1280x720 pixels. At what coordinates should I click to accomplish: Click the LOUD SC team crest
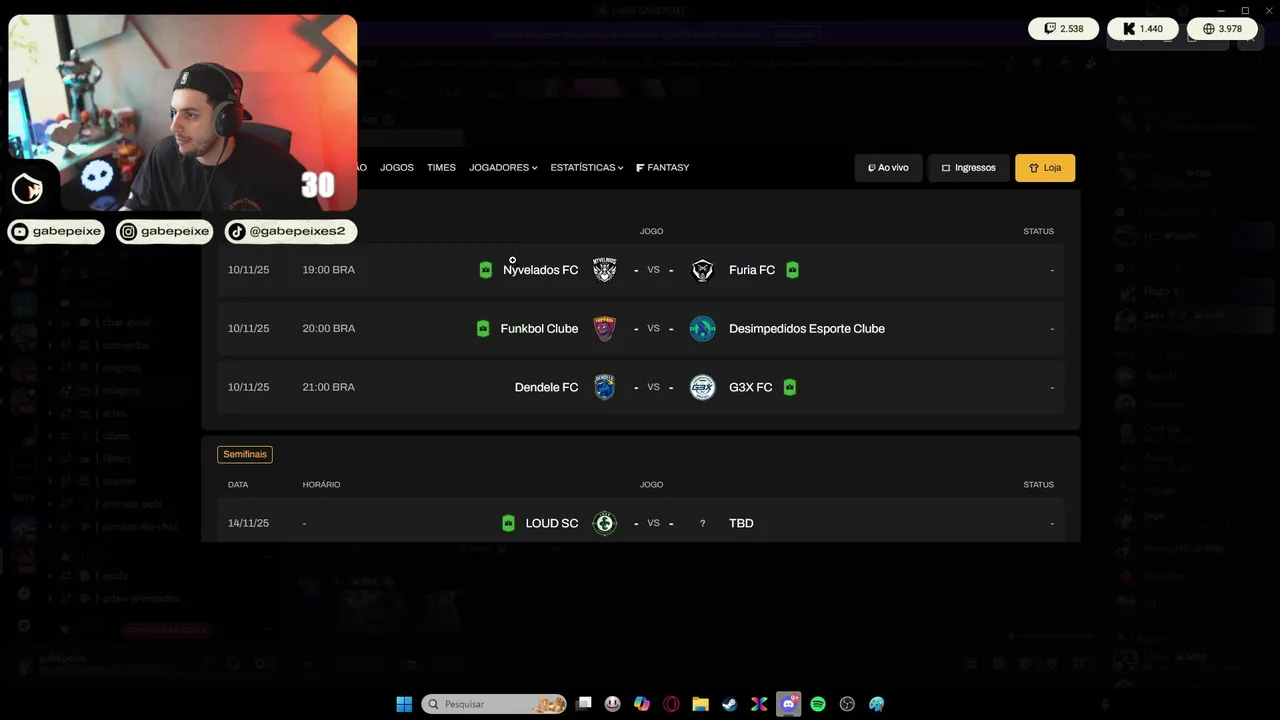[604, 523]
